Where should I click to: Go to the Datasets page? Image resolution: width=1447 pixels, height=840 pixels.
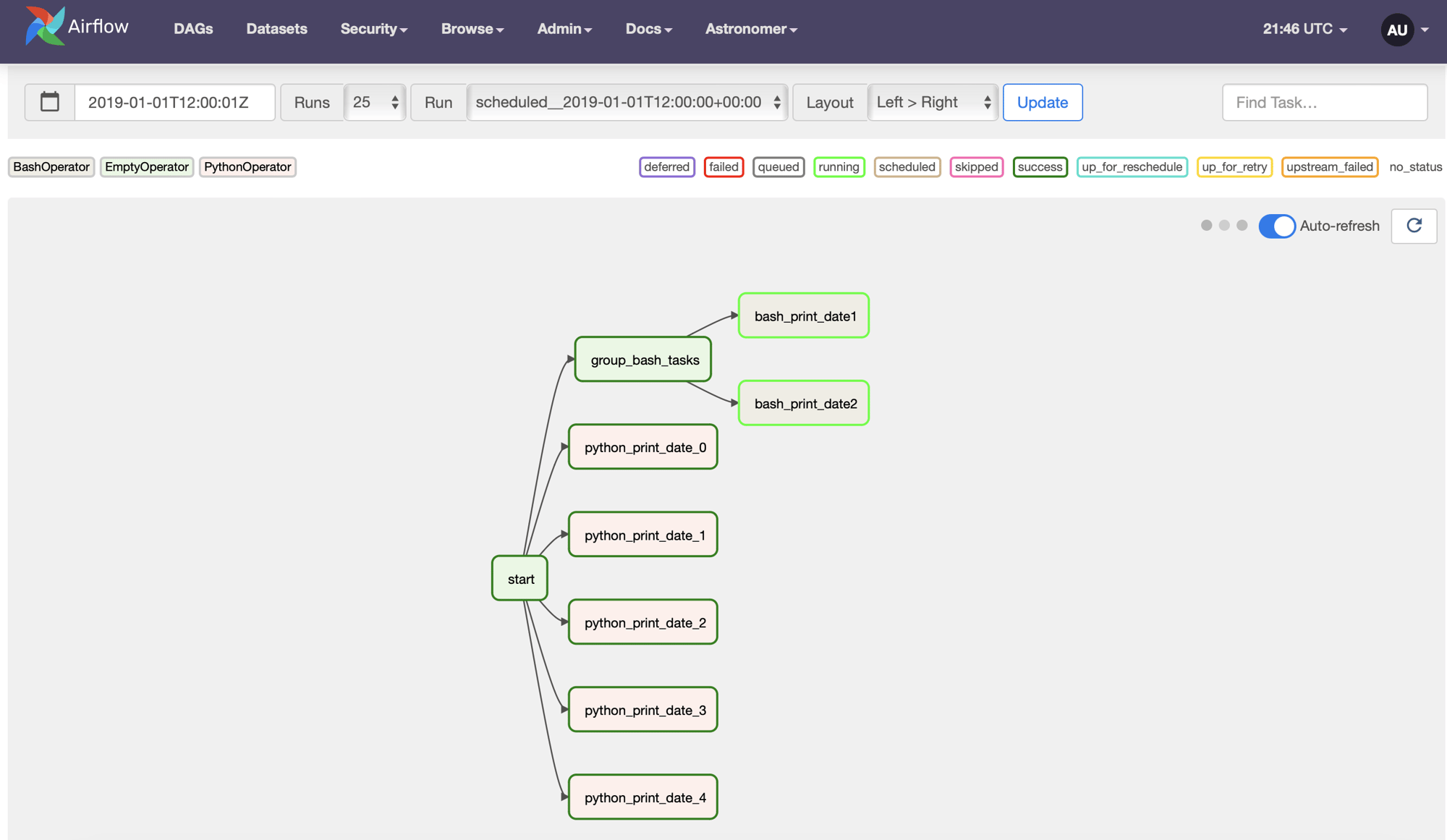click(276, 29)
